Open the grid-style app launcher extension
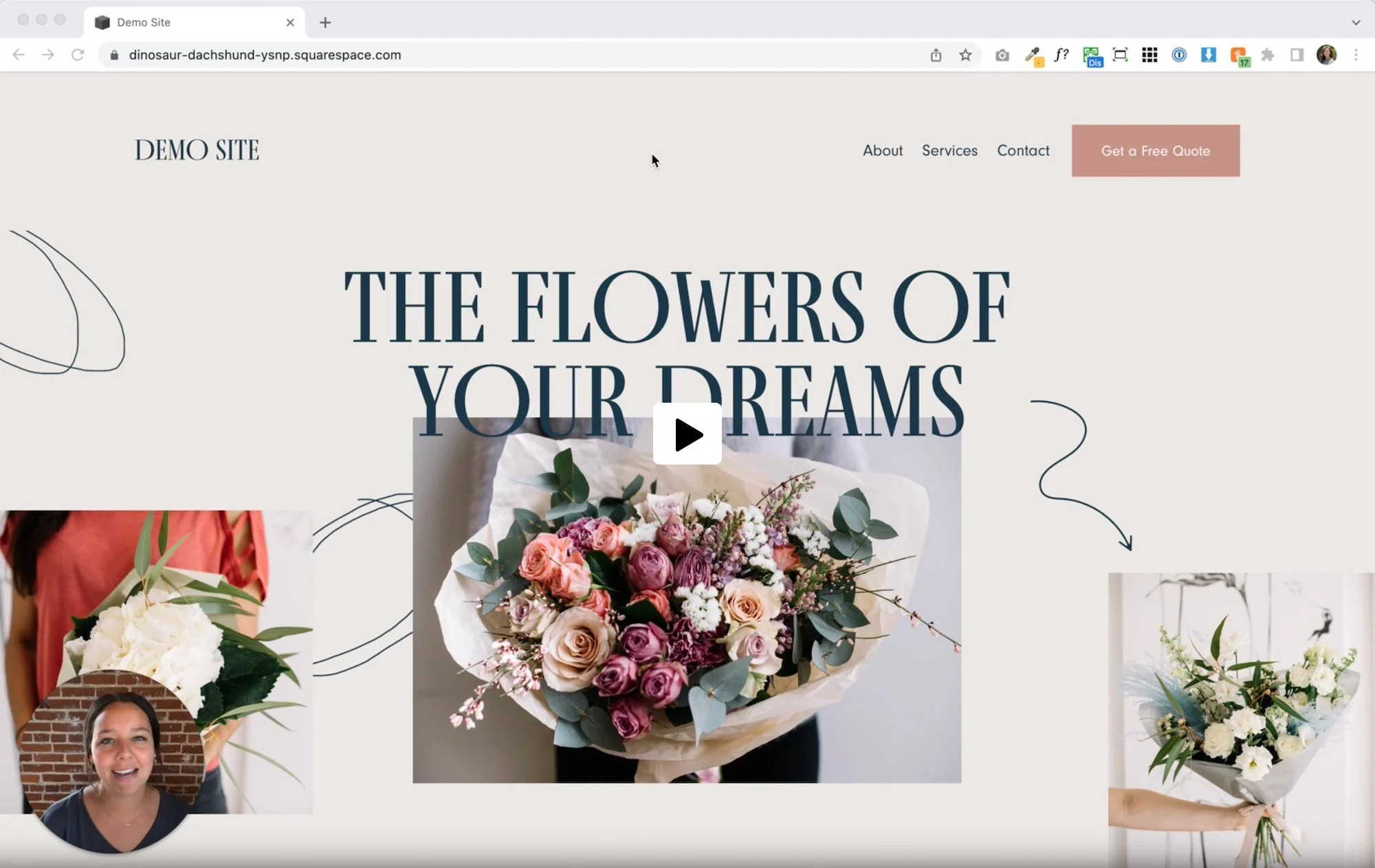Screen dimensions: 1375x868 [x=1149, y=55]
